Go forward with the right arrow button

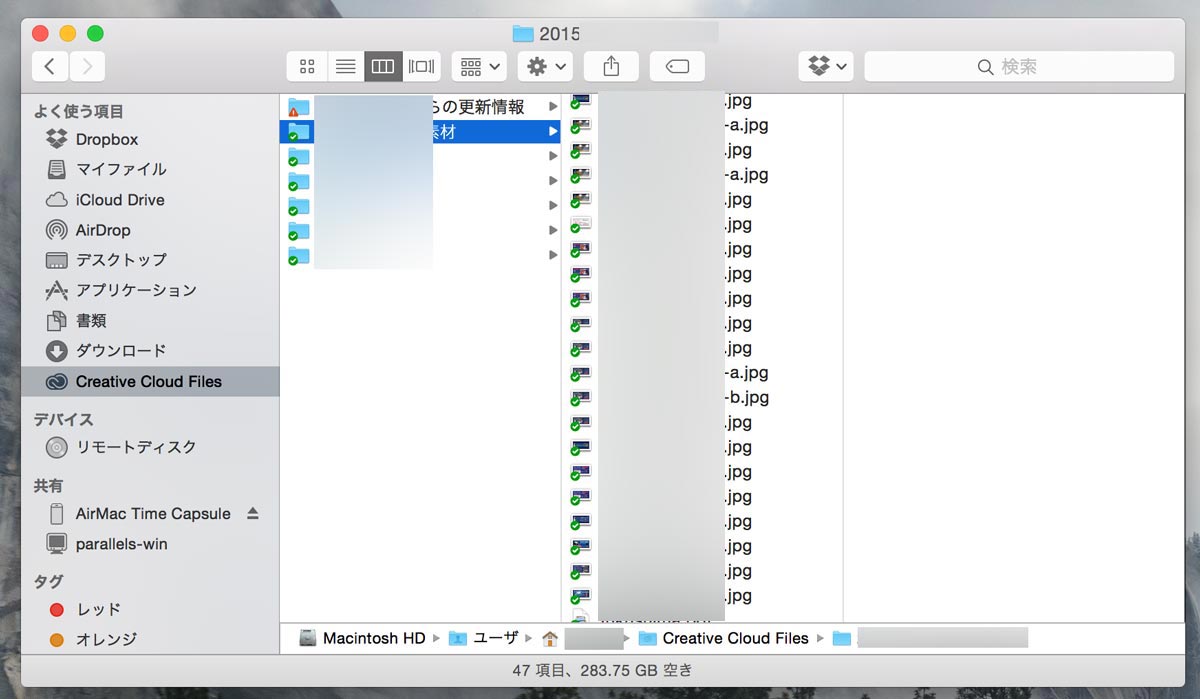87,67
